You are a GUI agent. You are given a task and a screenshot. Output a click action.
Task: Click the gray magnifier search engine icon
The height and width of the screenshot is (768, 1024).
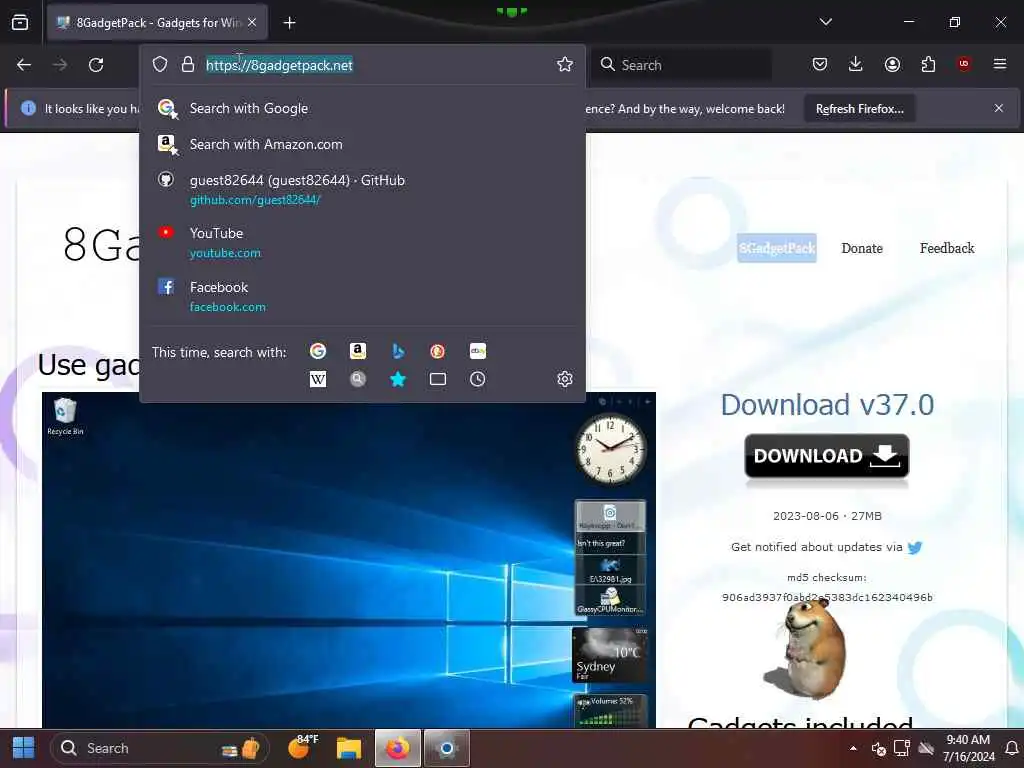pyautogui.click(x=358, y=379)
